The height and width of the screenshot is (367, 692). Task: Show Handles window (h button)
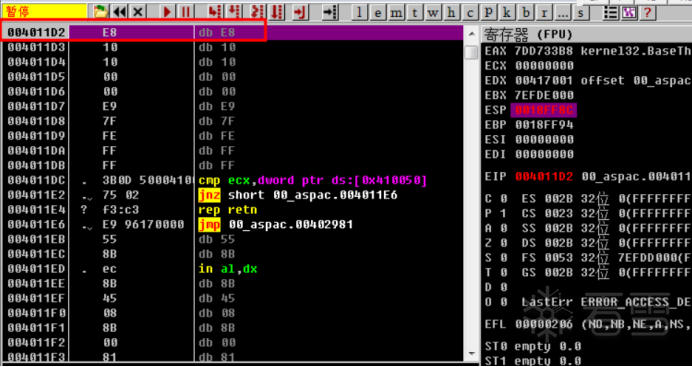point(451,12)
